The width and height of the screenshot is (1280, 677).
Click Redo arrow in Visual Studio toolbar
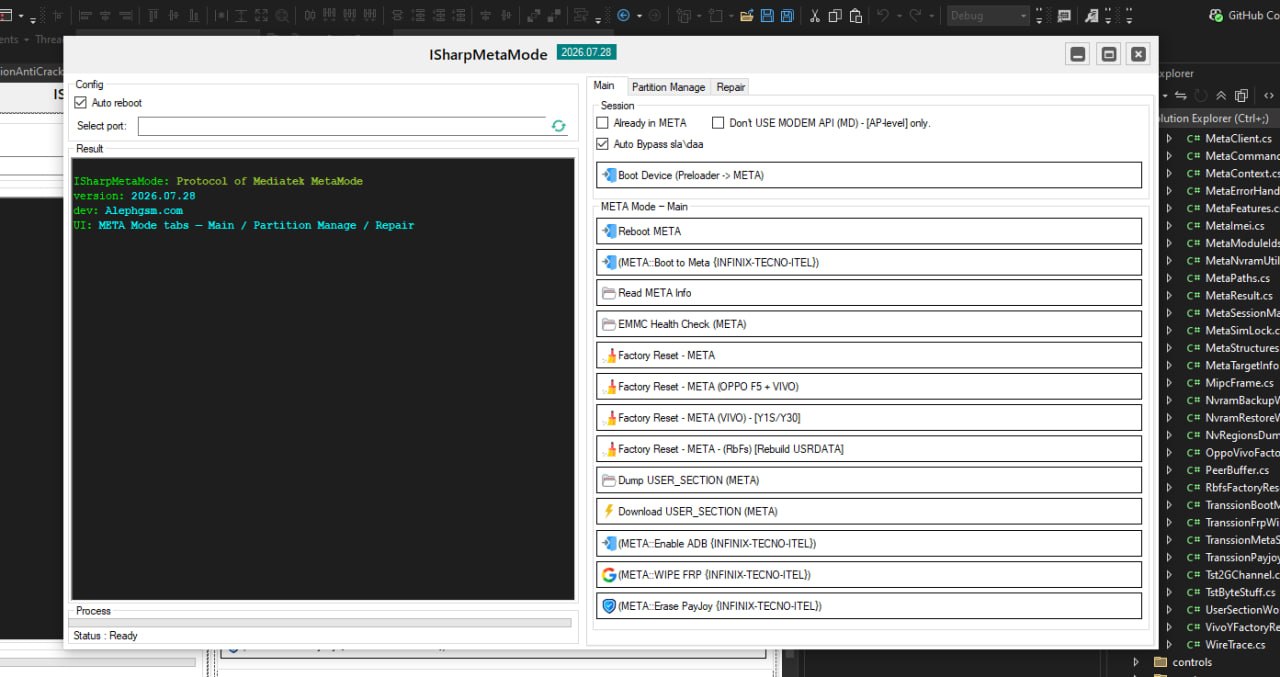(915, 16)
